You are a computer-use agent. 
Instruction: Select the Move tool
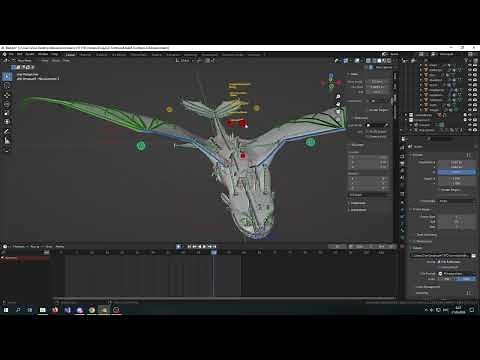tap(7, 95)
